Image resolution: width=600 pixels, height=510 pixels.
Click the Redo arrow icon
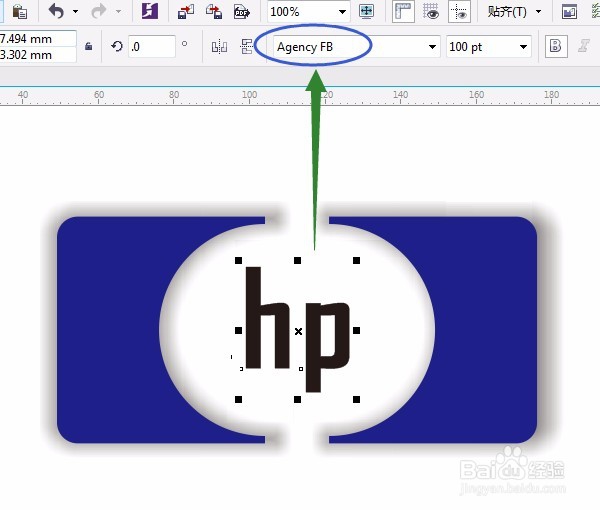tap(99, 11)
